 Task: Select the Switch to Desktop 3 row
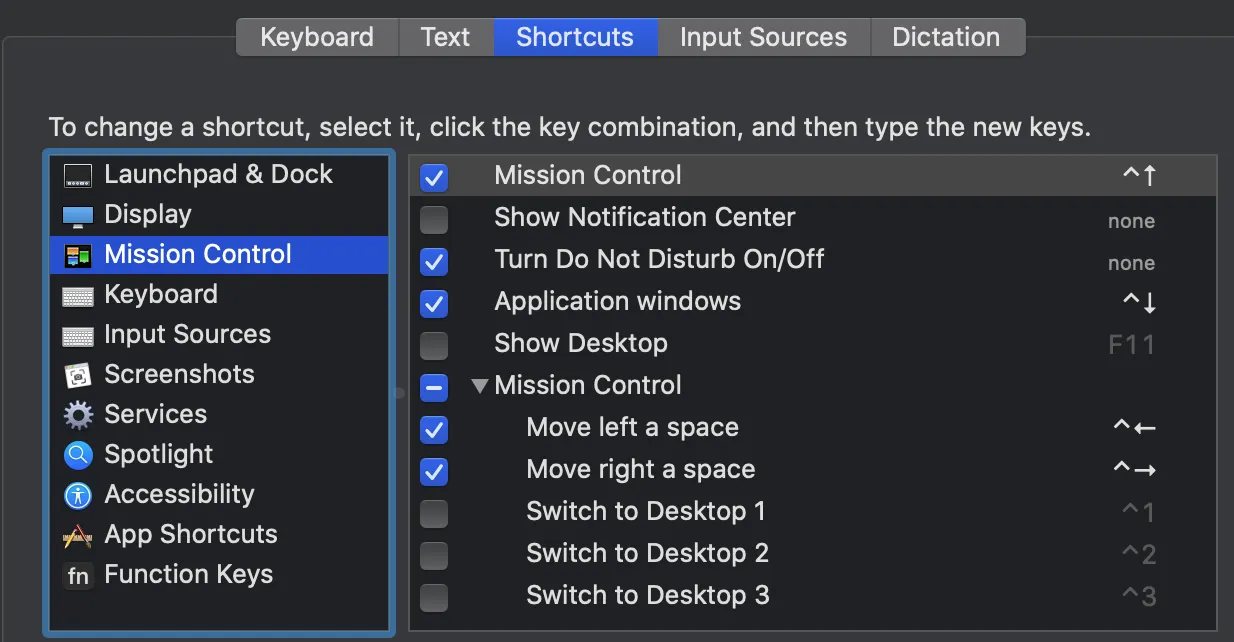(x=647, y=595)
